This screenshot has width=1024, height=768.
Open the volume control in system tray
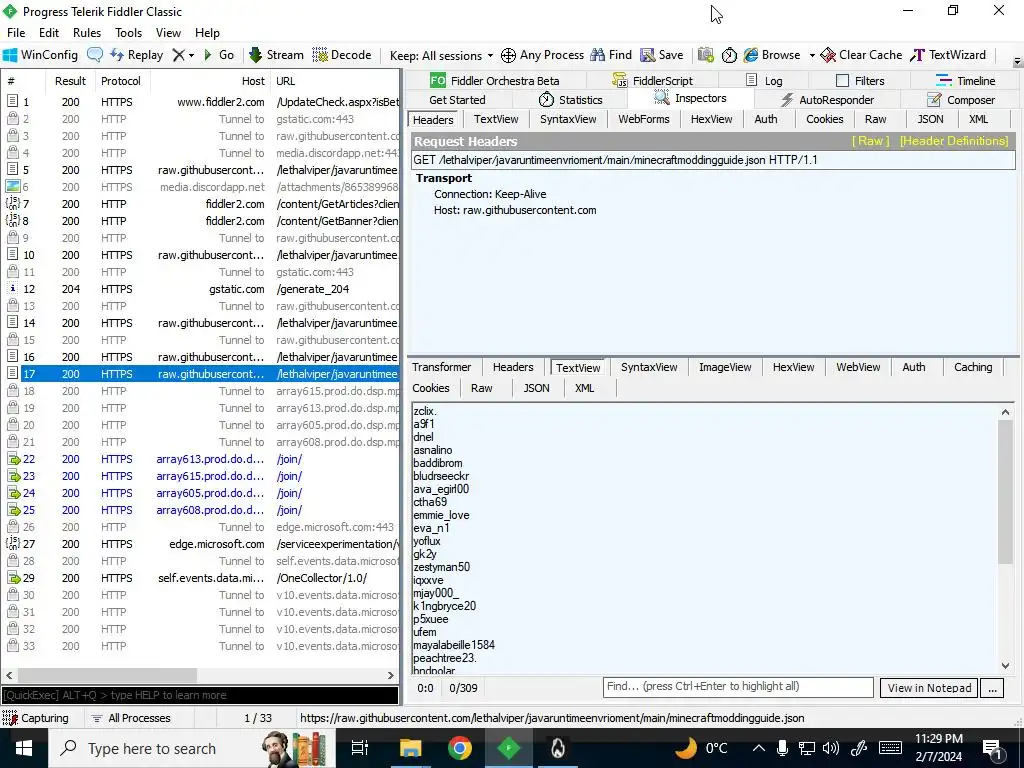[831, 748]
